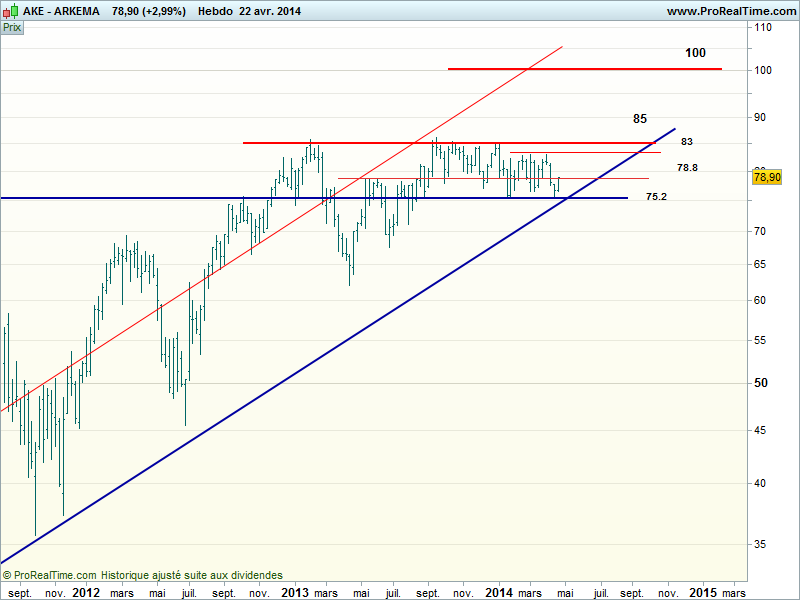
Task: Click the 83 resistance level label
Action: coord(687,142)
